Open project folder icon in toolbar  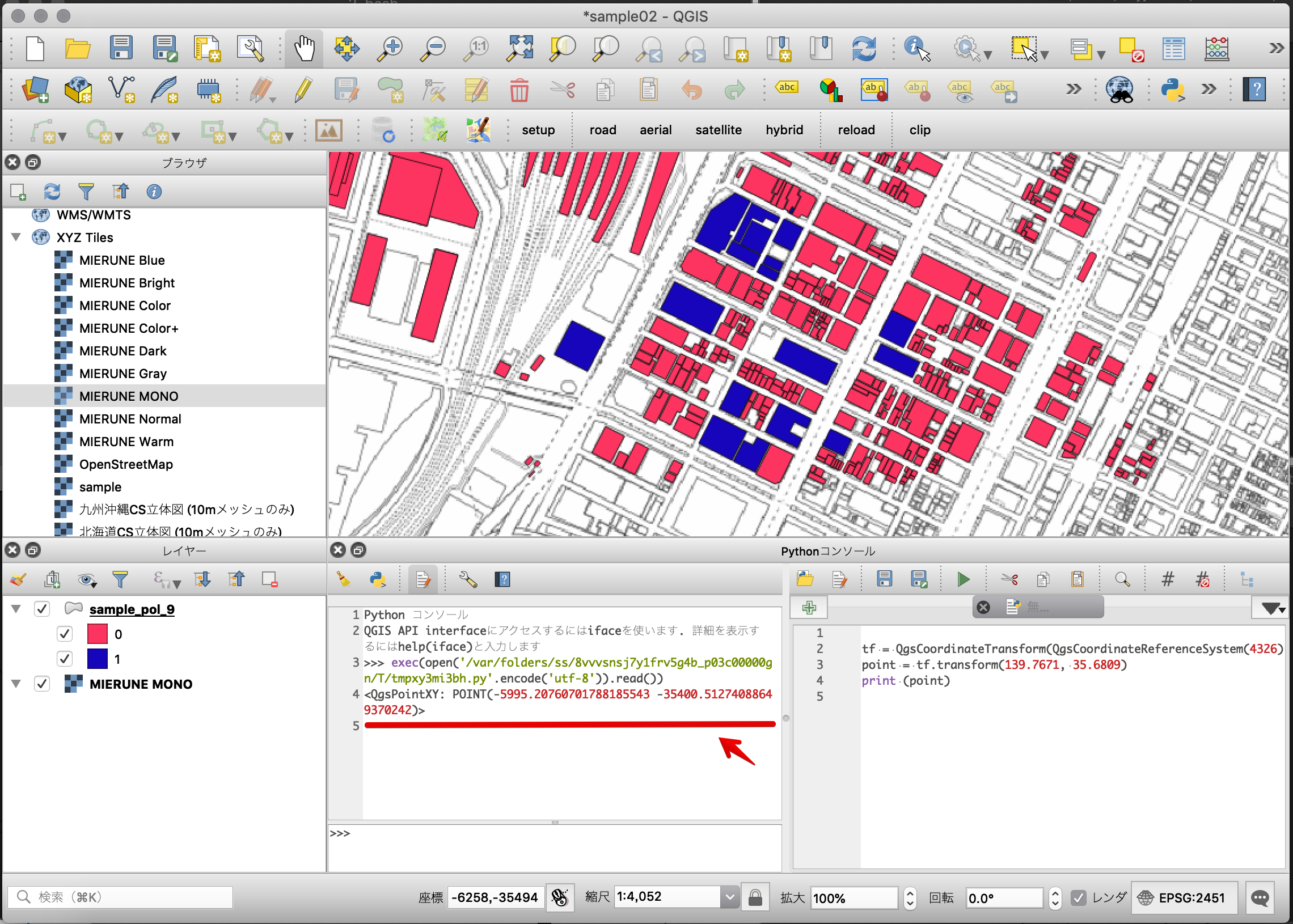pyautogui.click(x=78, y=48)
